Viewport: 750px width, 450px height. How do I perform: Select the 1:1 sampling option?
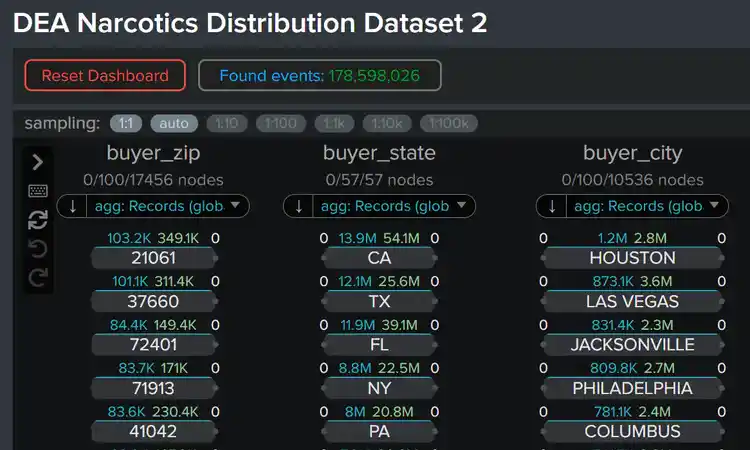click(125, 124)
